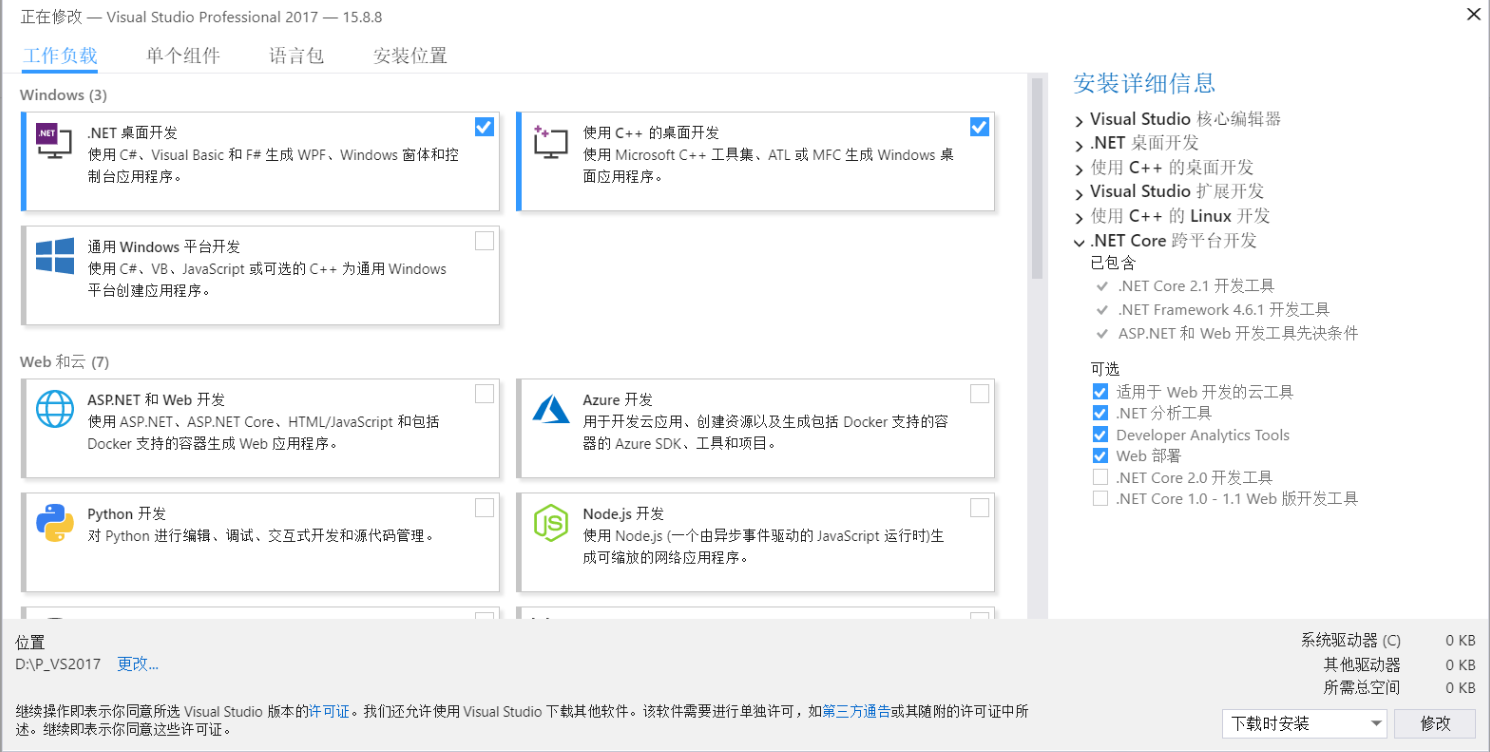Screen dimensions: 1490x752
Task: Click the .NET Core 2.1 开发工具 included item
Action: pyautogui.click(x=1196, y=286)
